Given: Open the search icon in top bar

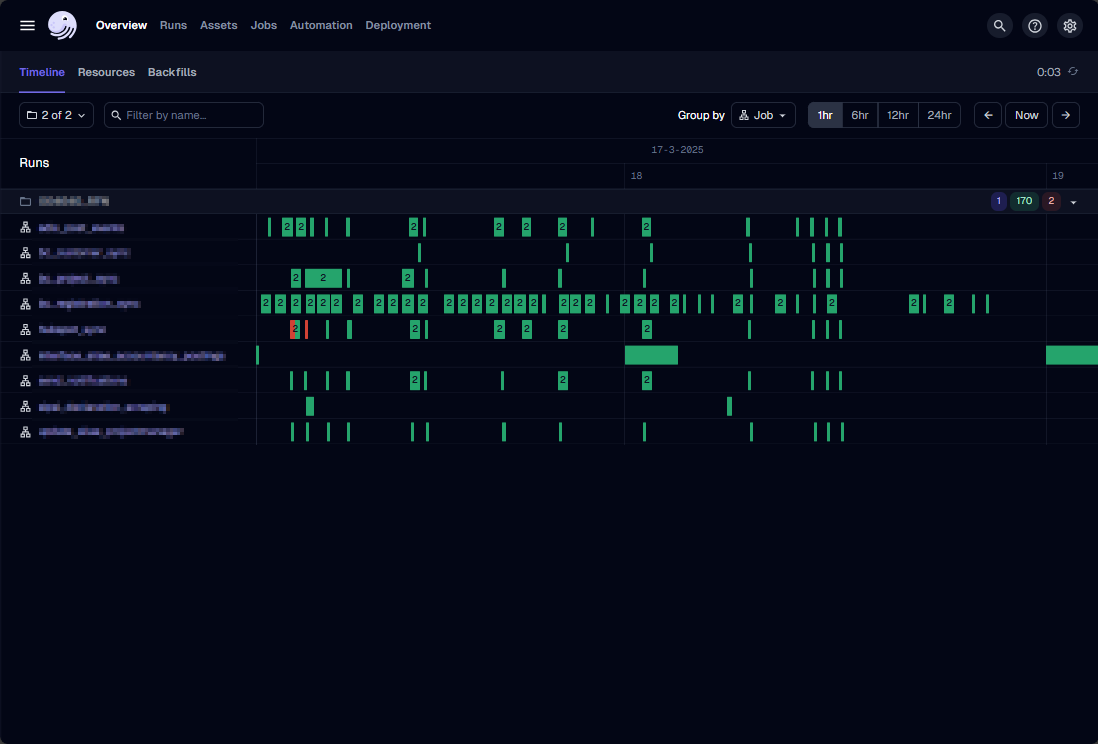Looking at the screenshot, I should 999,26.
